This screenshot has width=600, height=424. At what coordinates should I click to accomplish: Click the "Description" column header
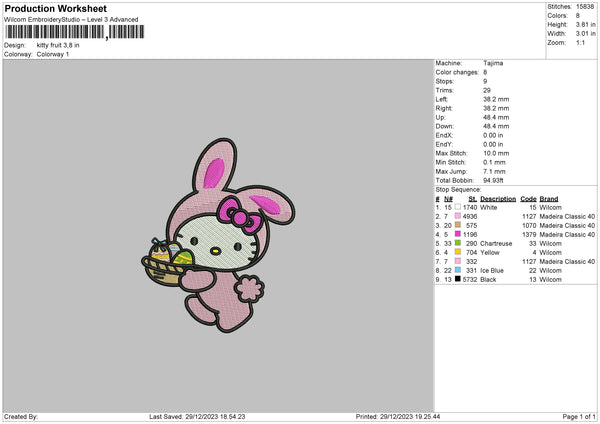click(498, 199)
